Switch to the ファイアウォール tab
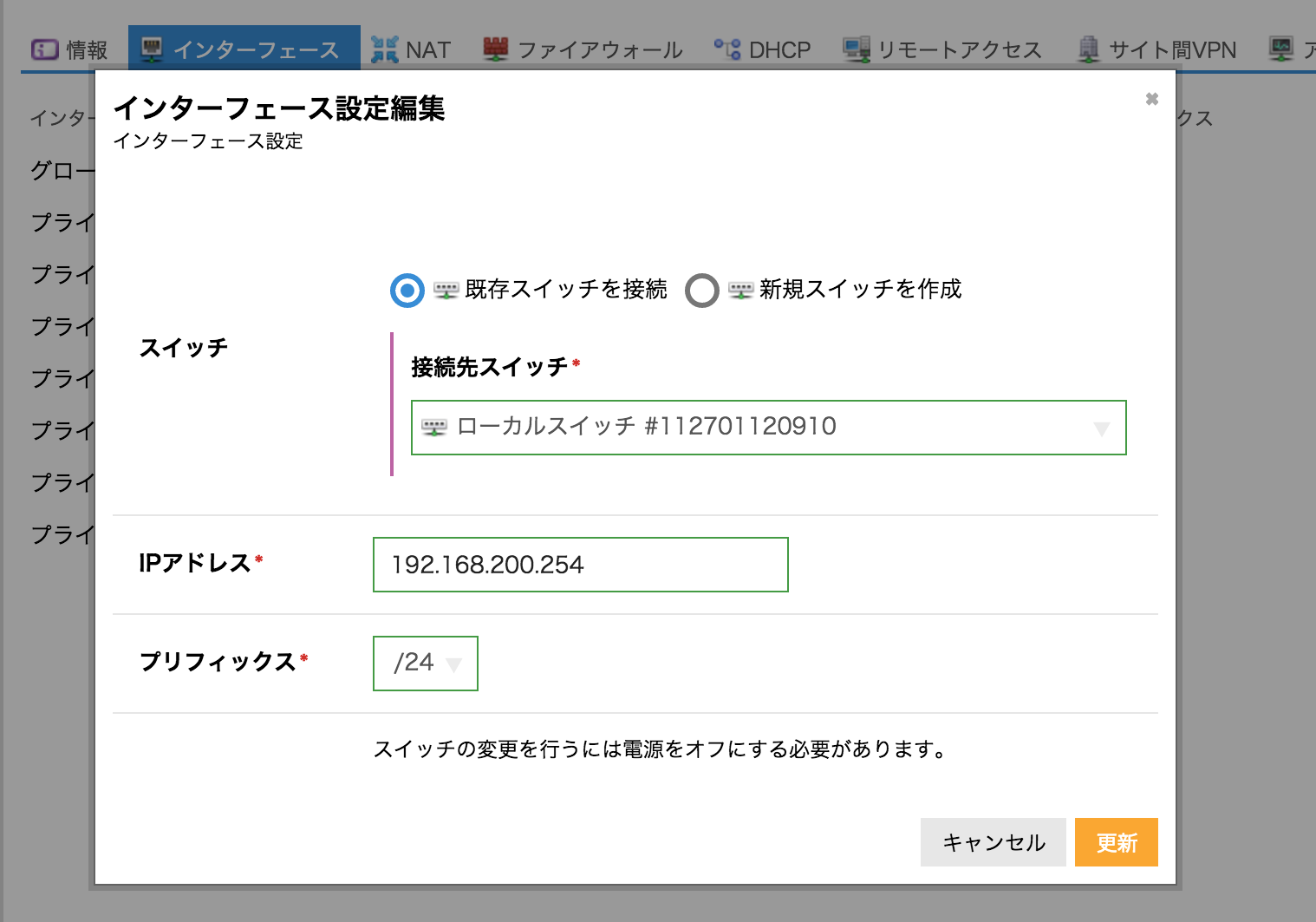The height and width of the screenshot is (922, 1316). (x=599, y=50)
